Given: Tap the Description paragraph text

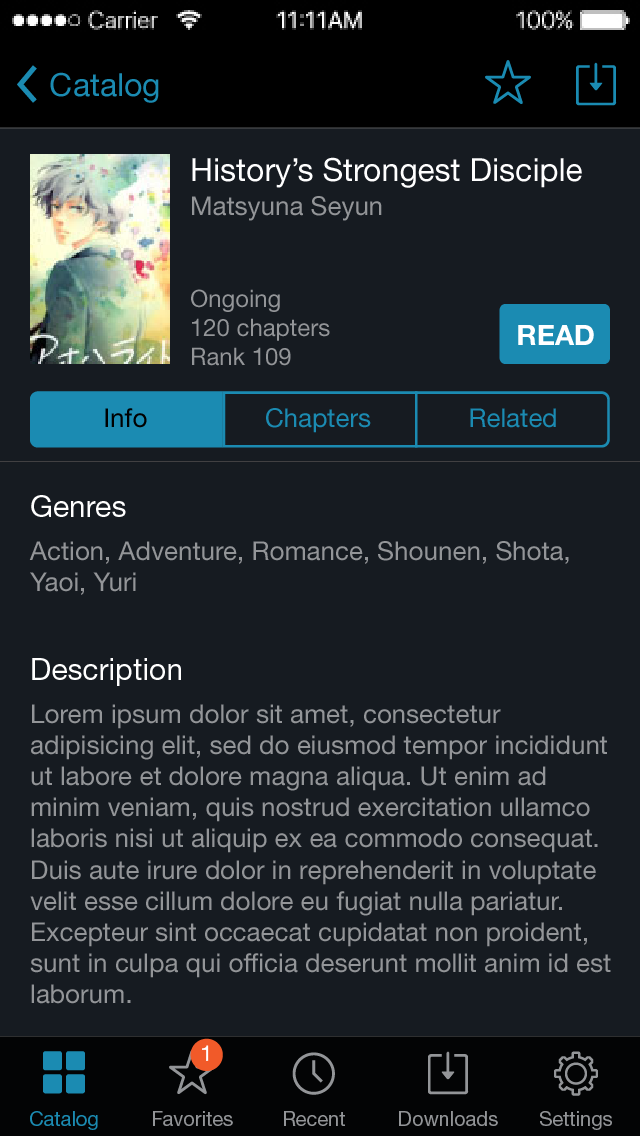Looking at the screenshot, I should [320, 855].
